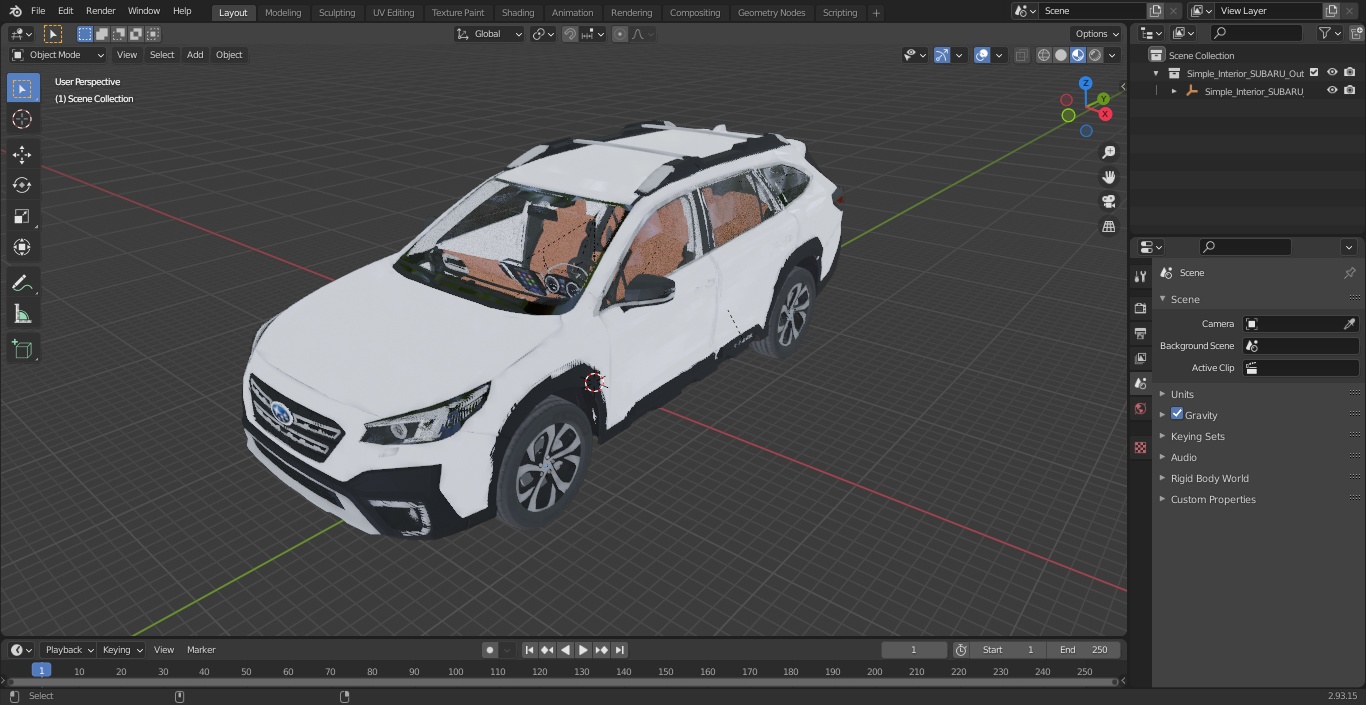Click the hand pan view icon
Screen dimensions: 1366x705
(x=1109, y=177)
